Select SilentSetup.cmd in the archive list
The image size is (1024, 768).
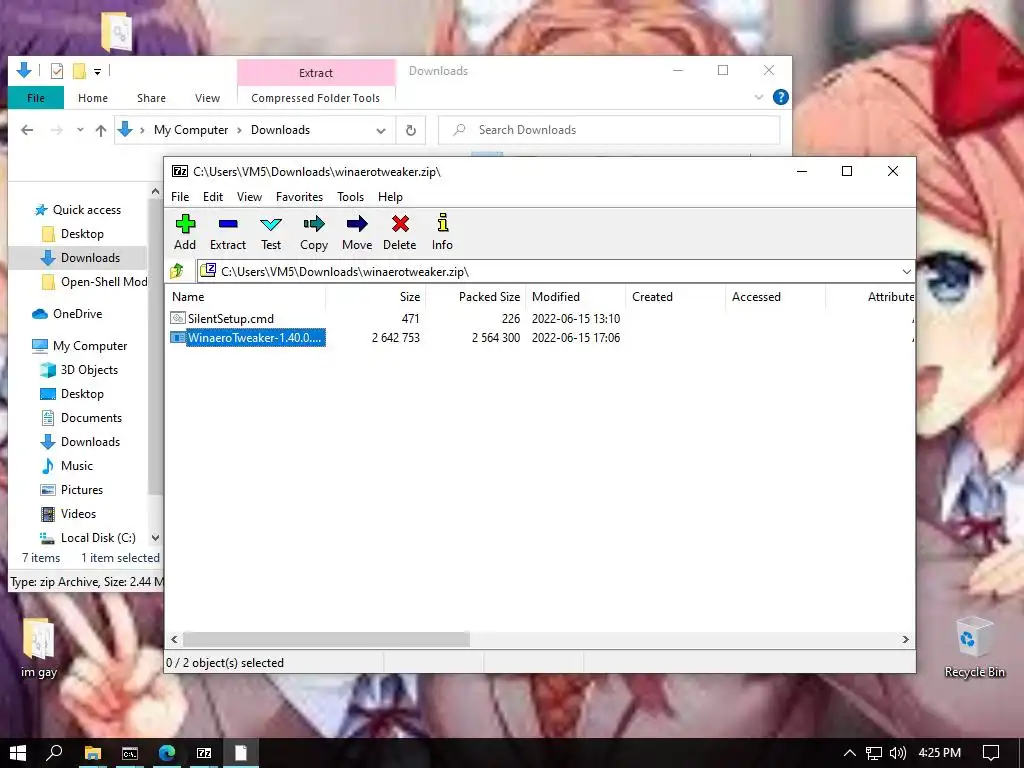pos(231,319)
